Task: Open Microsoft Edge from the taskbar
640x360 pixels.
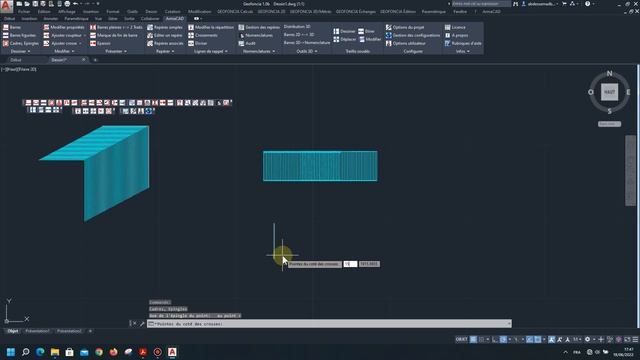Action: pos(40,352)
